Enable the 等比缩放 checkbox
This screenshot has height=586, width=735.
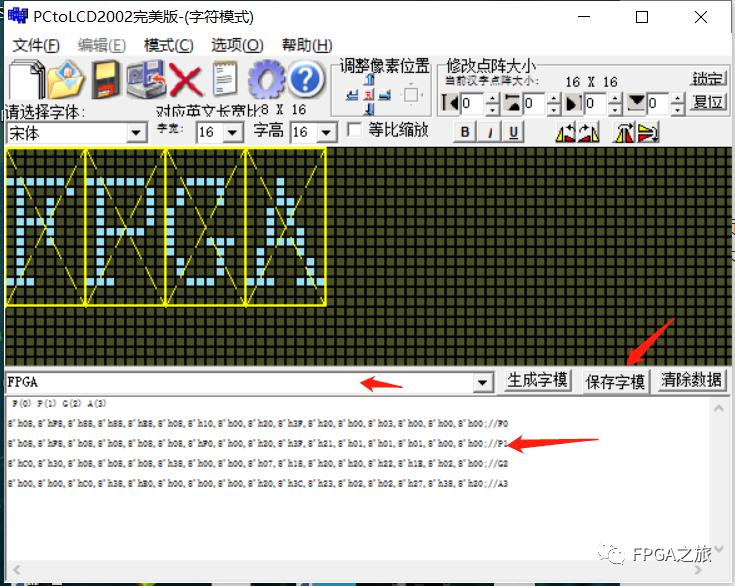click(354, 130)
